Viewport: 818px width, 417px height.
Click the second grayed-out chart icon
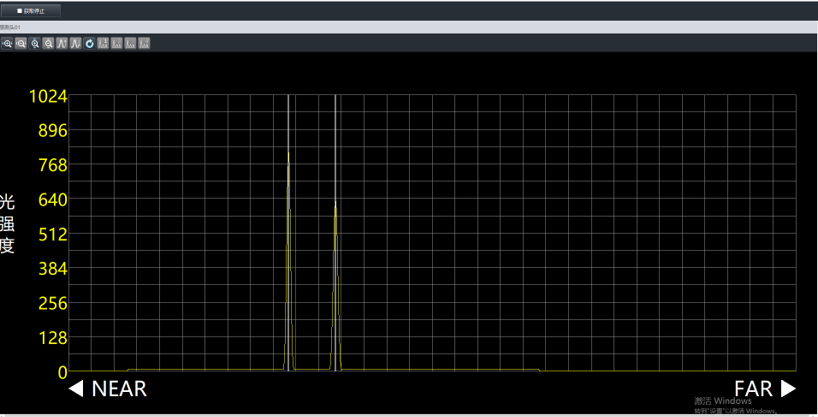point(117,44)
